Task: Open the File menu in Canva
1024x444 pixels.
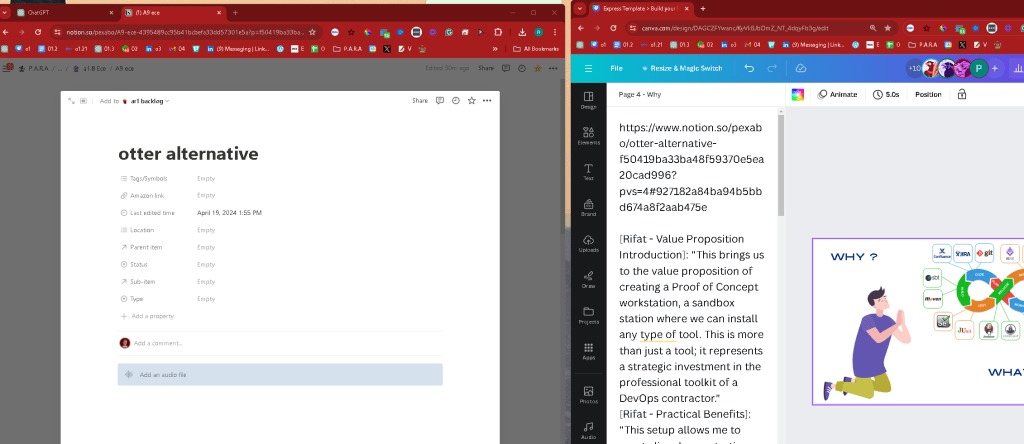Action: point(616,69)
